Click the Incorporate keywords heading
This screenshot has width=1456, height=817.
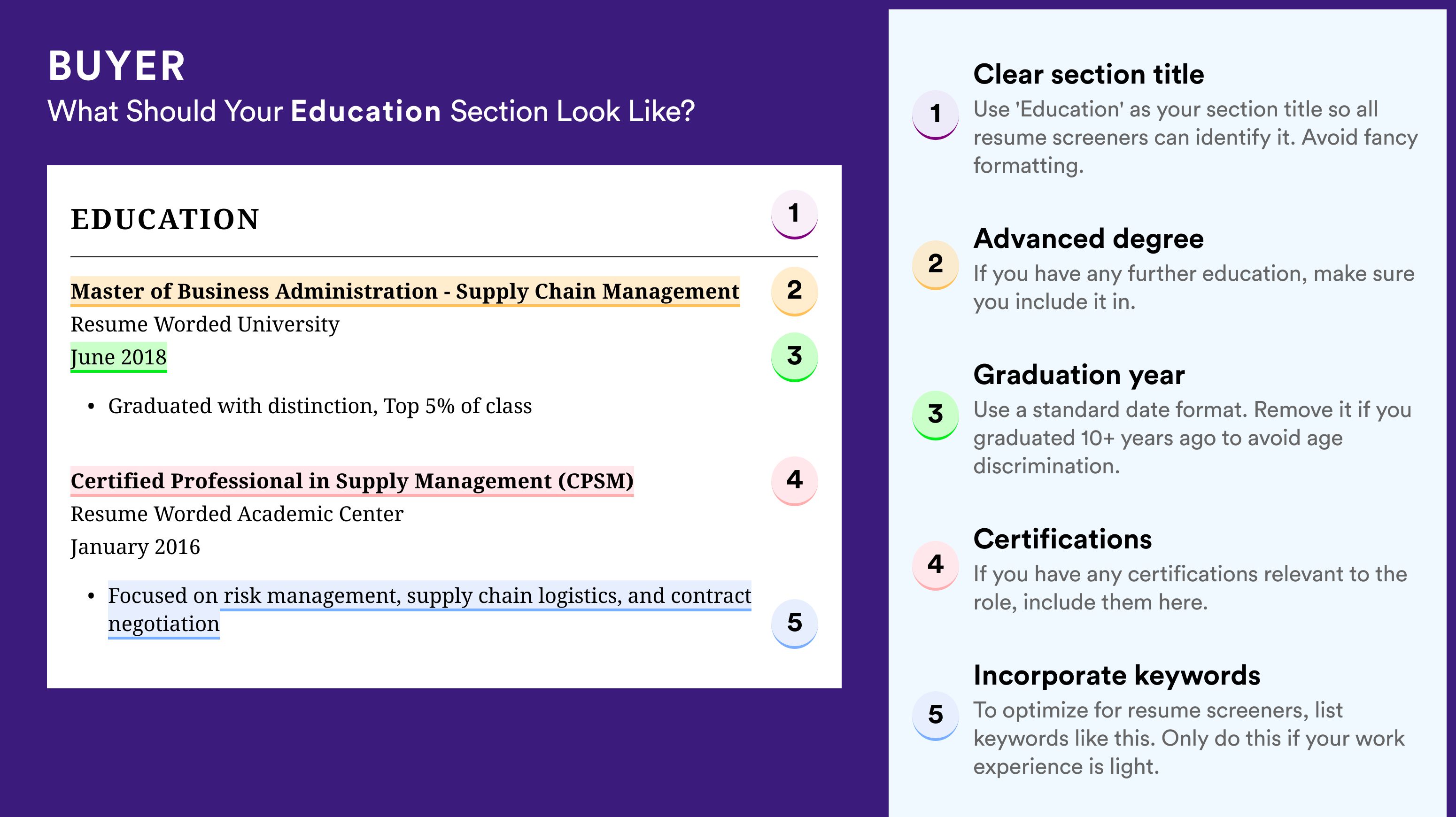pyautogui.click(x=1117, y=675)
